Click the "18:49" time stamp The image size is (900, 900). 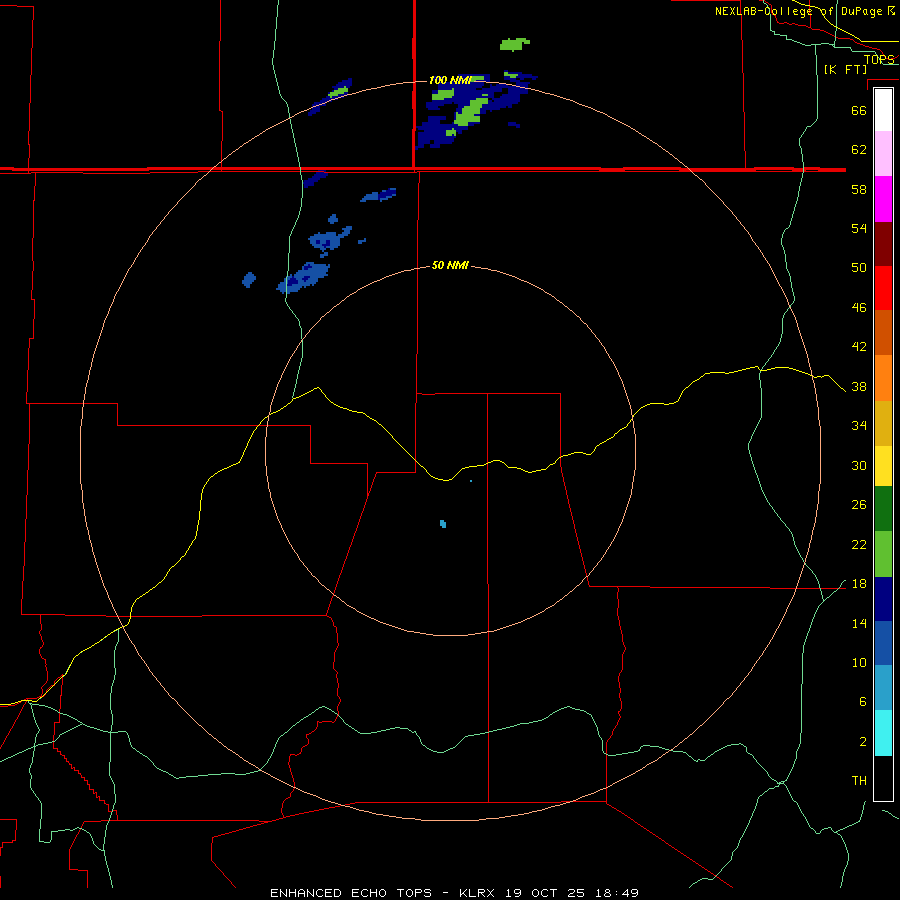click(x=617, y=893)
